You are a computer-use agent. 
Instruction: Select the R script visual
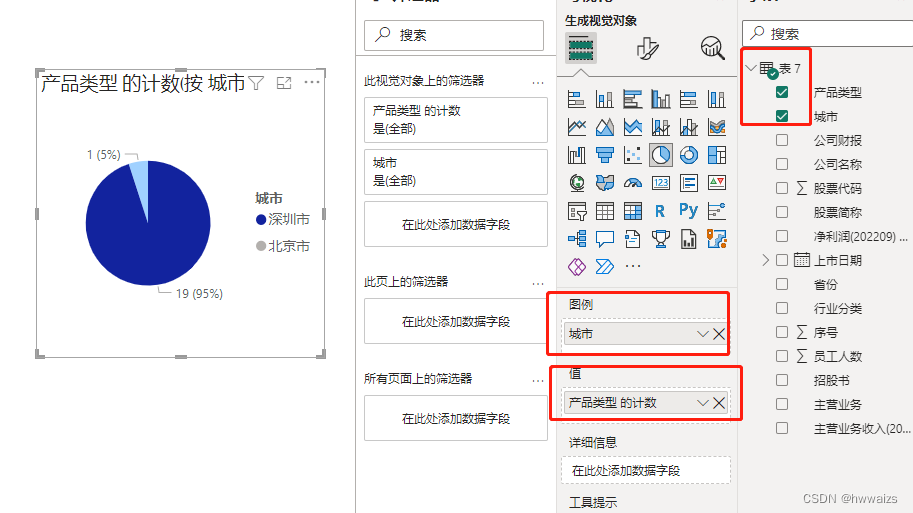(660, 211)
